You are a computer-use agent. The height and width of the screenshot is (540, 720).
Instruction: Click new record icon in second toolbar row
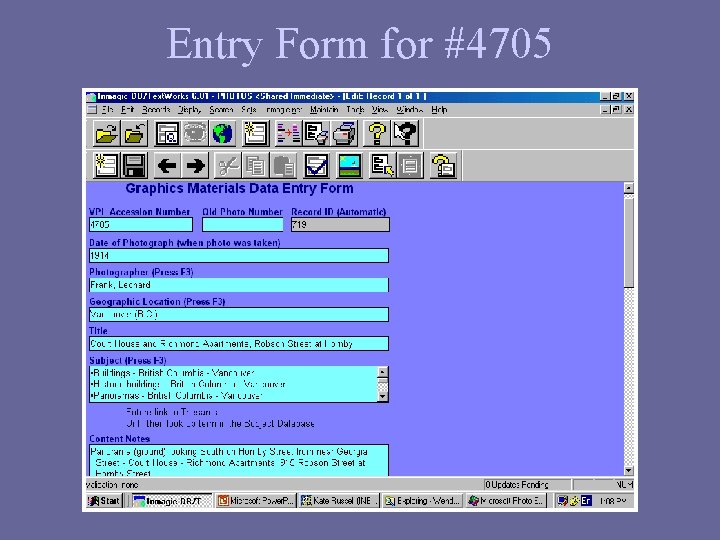click(106, 165)
